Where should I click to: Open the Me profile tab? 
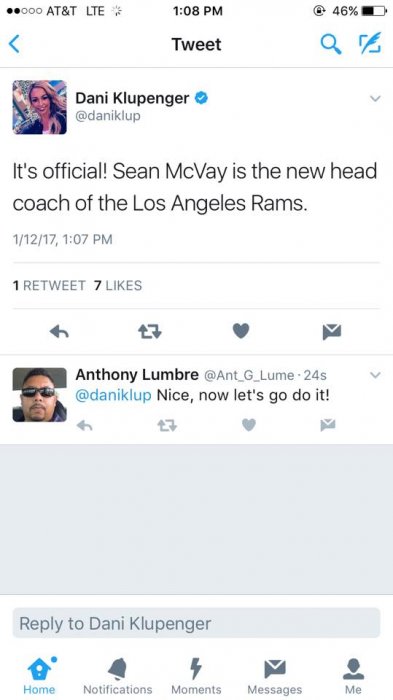pos(353,676)
